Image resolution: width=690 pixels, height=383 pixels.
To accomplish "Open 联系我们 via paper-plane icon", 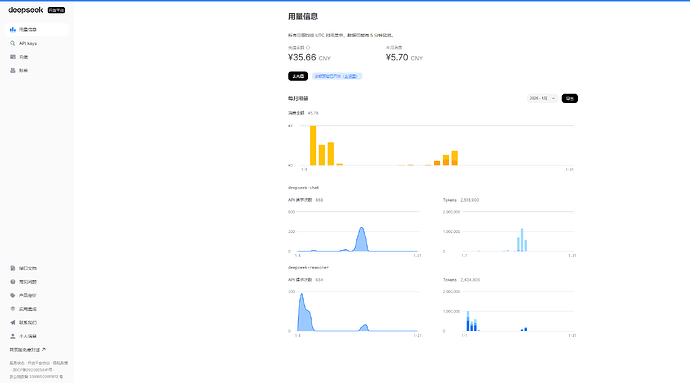I will coord(13,323).
